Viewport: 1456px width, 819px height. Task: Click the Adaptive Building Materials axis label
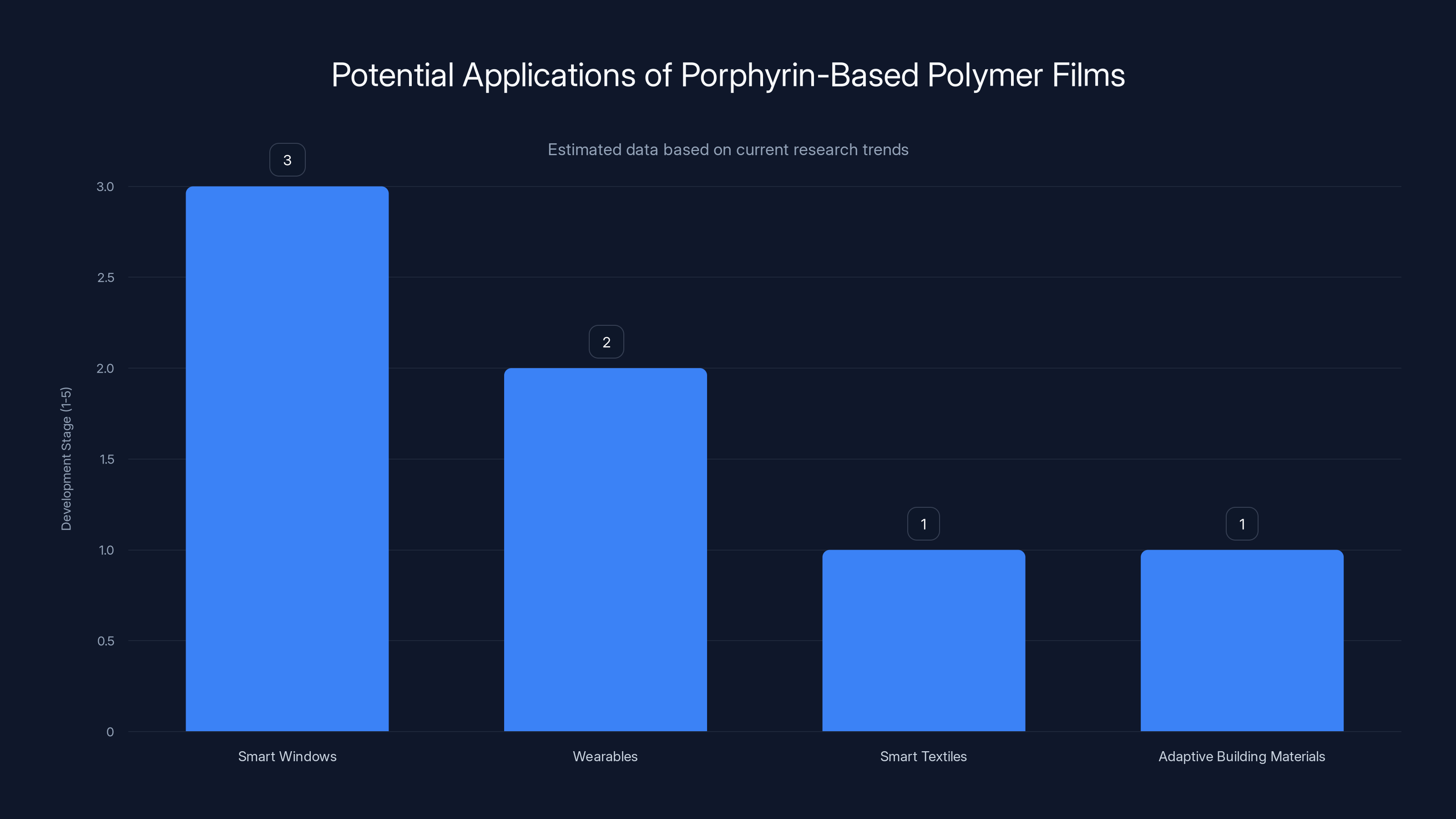pyautogui.click(x=1242, y=756)
